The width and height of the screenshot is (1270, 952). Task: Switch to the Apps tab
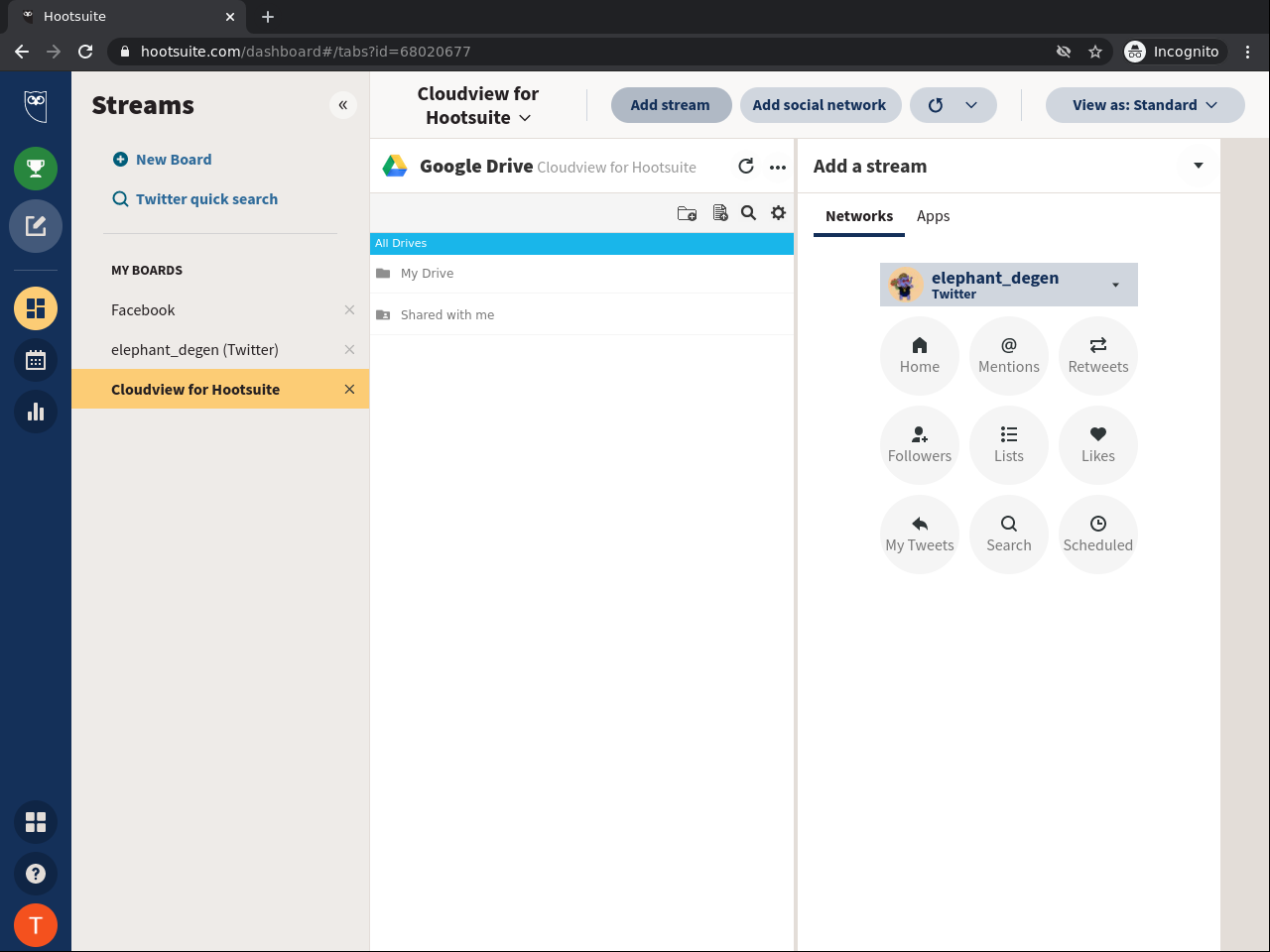click(x=934, y=216)
